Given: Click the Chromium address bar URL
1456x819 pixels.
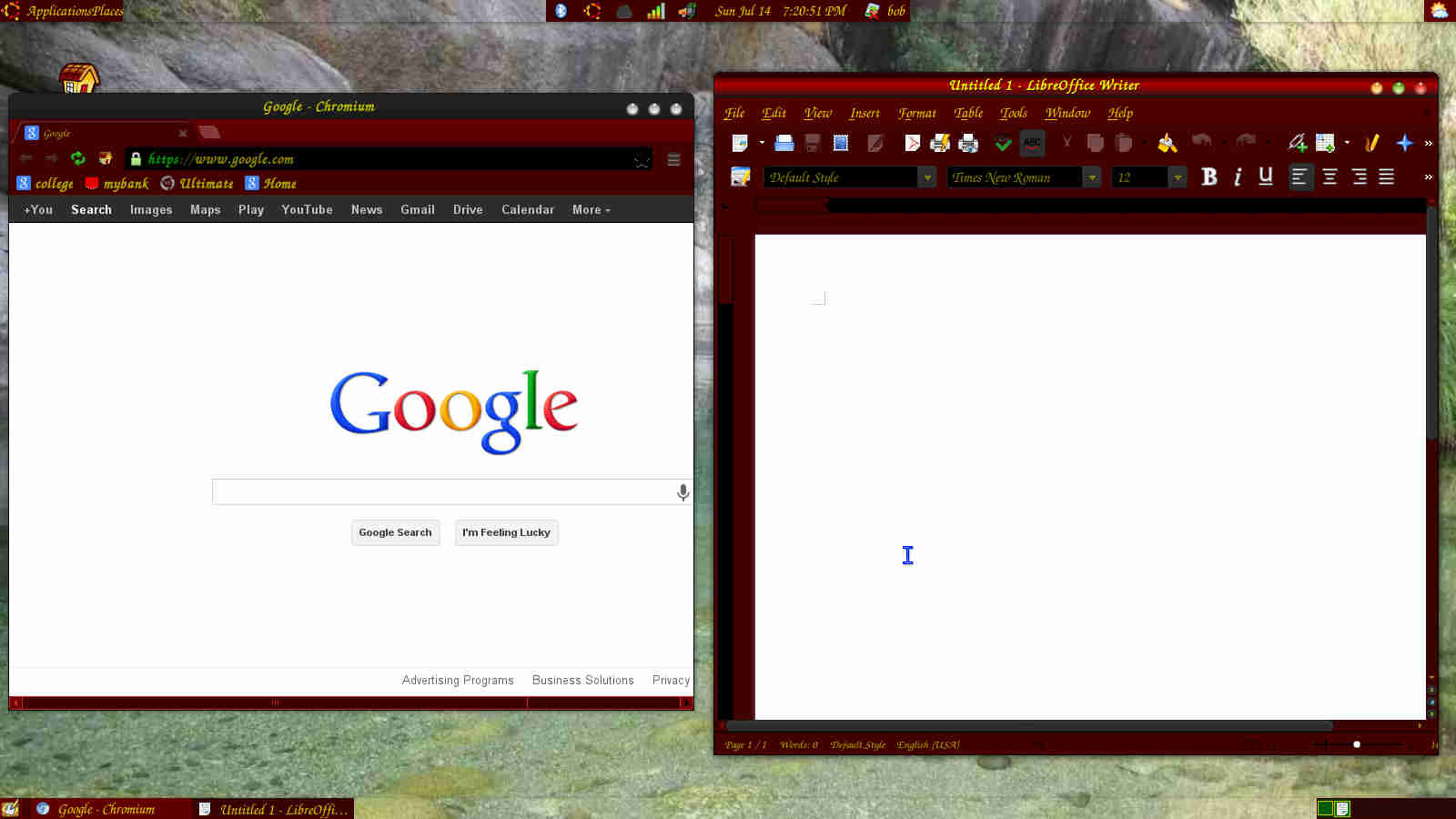Looking at the screenshot, I should click(x=221, y=158).
